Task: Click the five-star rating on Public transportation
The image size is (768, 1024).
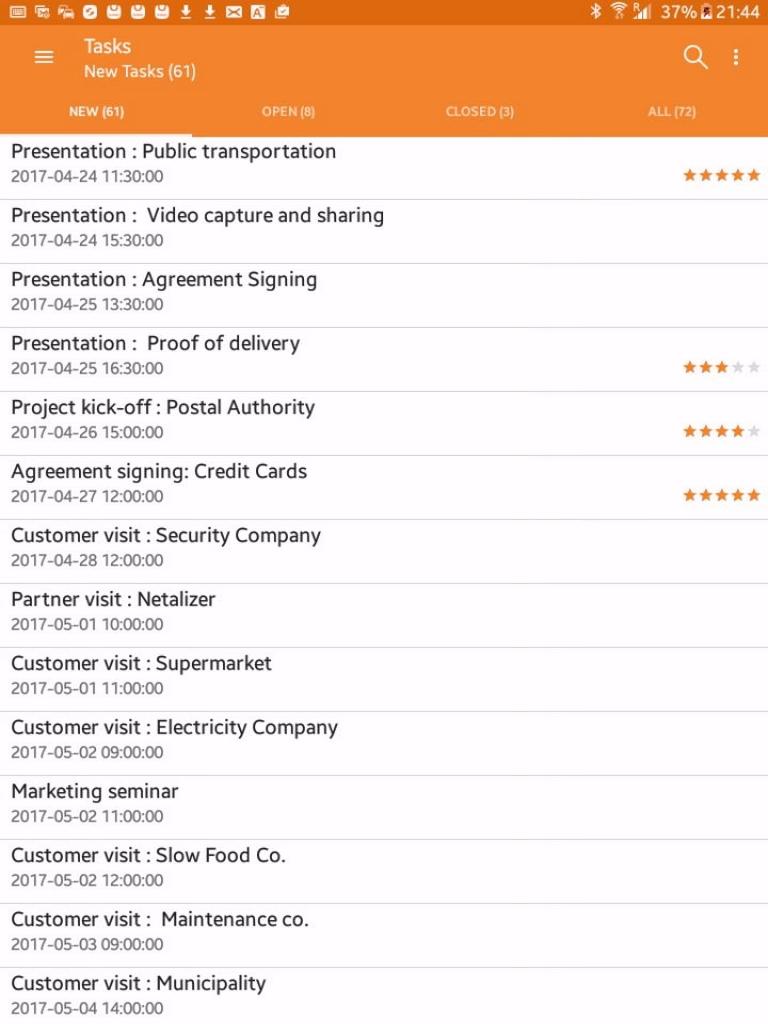Action: click(722, 175)
